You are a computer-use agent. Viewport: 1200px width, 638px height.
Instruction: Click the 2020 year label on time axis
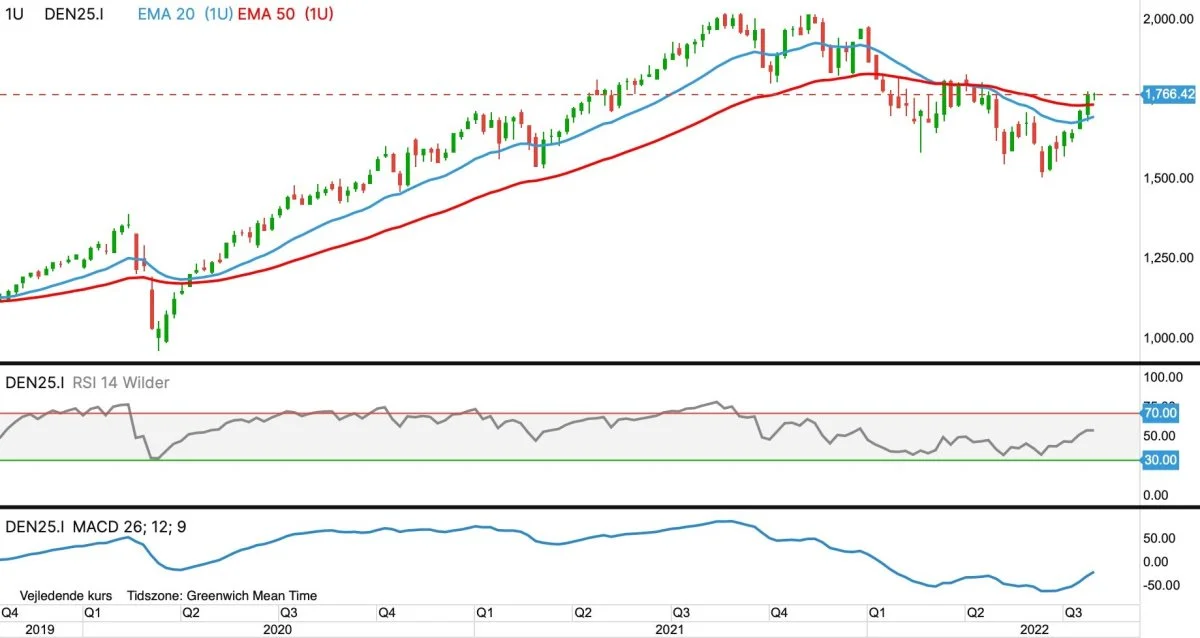[277, 629]
